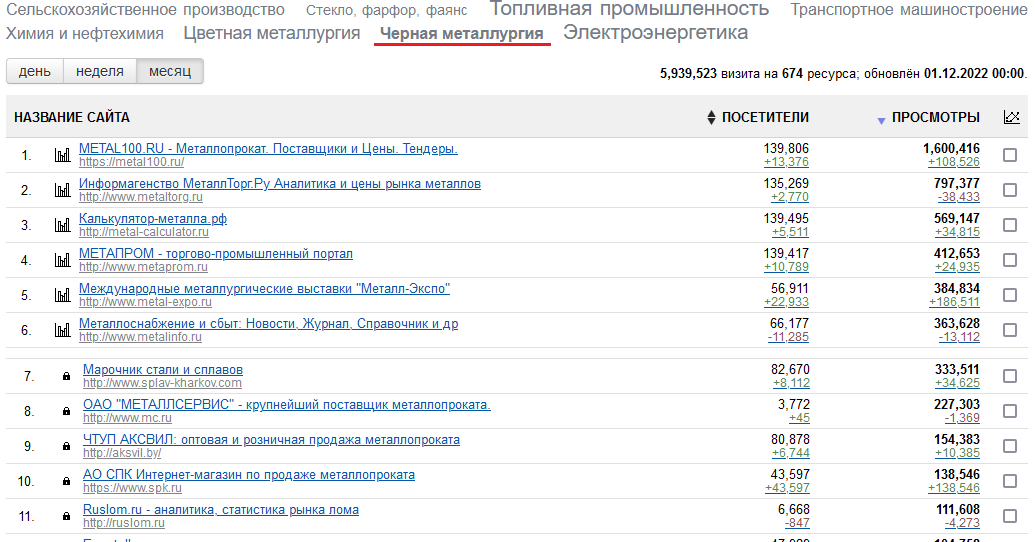Tick the checkbox for Металлоснабжение и сбыт
This screenshot has width=1035, height=542.
[1009, 330]
